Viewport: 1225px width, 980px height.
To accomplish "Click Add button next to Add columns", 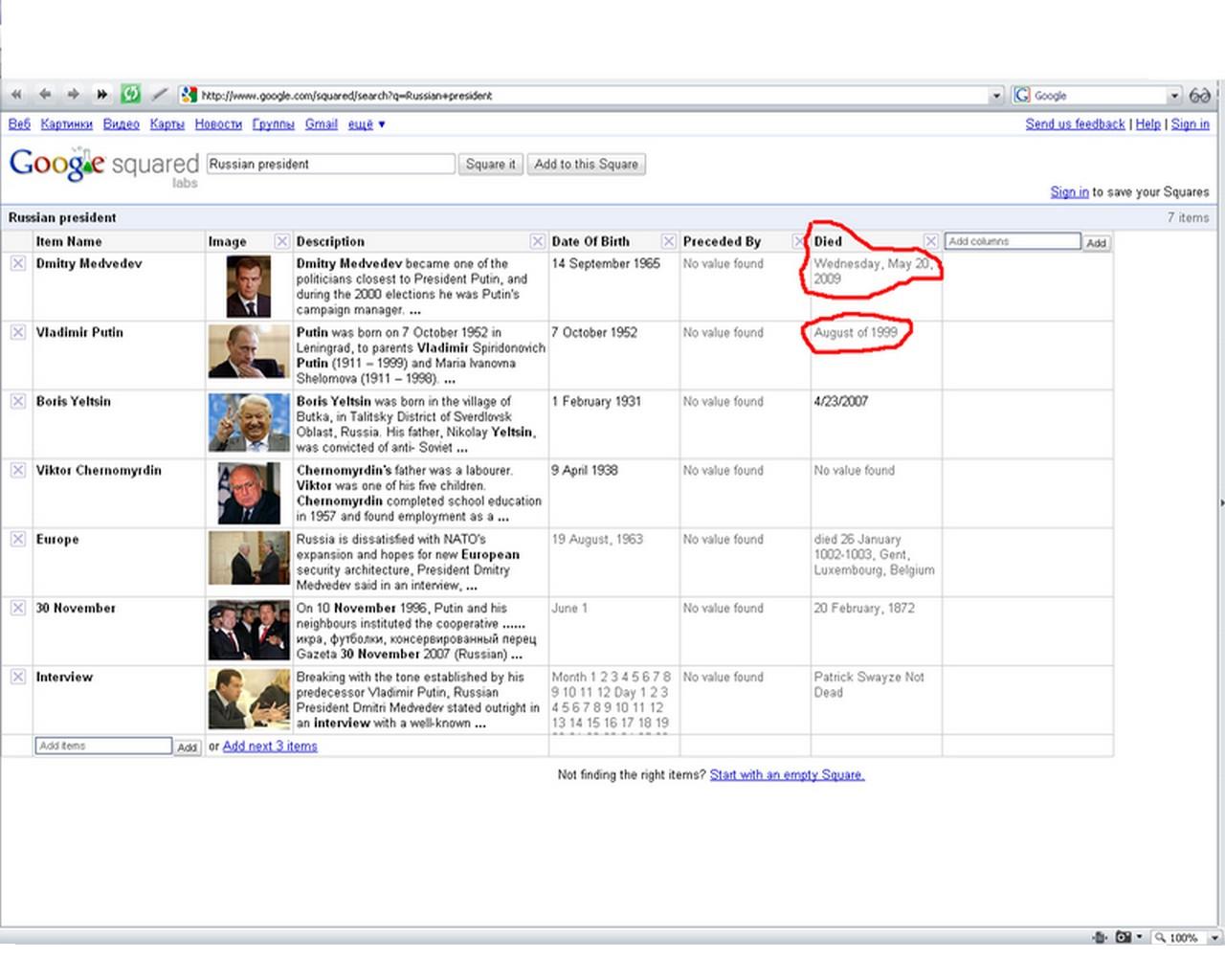I will click(x=1097, y=242).
